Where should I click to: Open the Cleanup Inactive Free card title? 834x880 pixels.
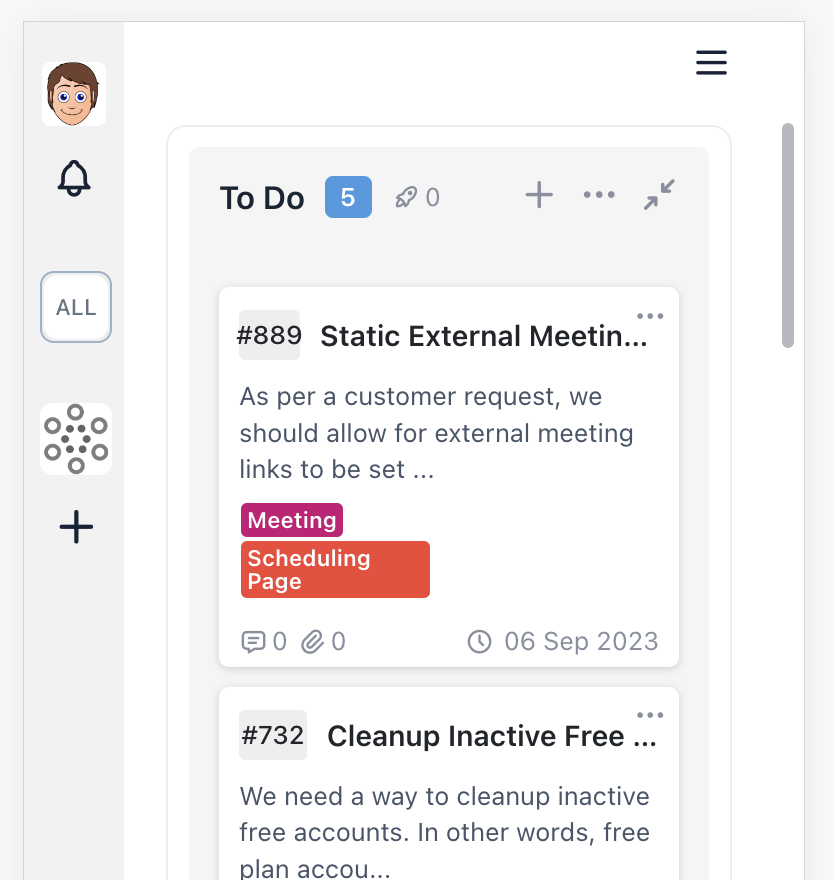[x=492, y=736]
